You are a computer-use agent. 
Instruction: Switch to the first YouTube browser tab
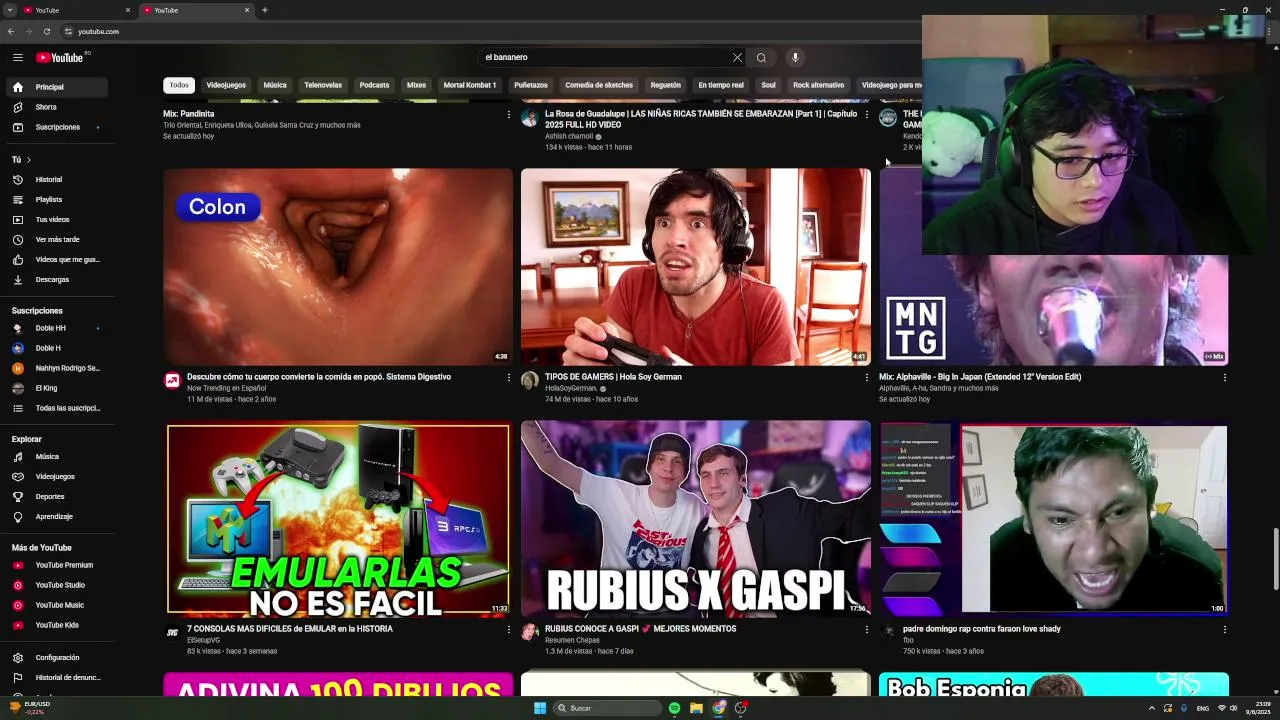(77, 10)
